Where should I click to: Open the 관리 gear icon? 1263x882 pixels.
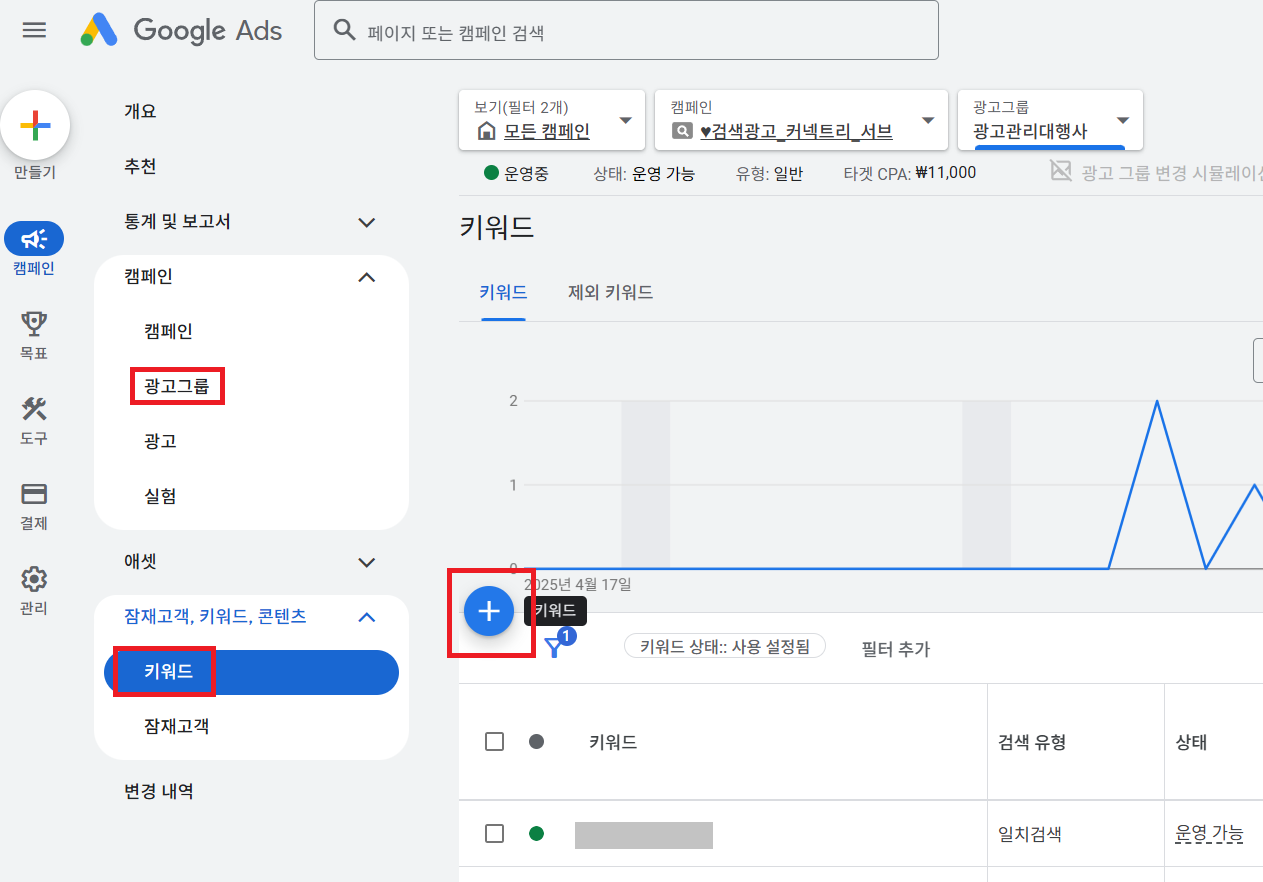(x=34, y=578)
